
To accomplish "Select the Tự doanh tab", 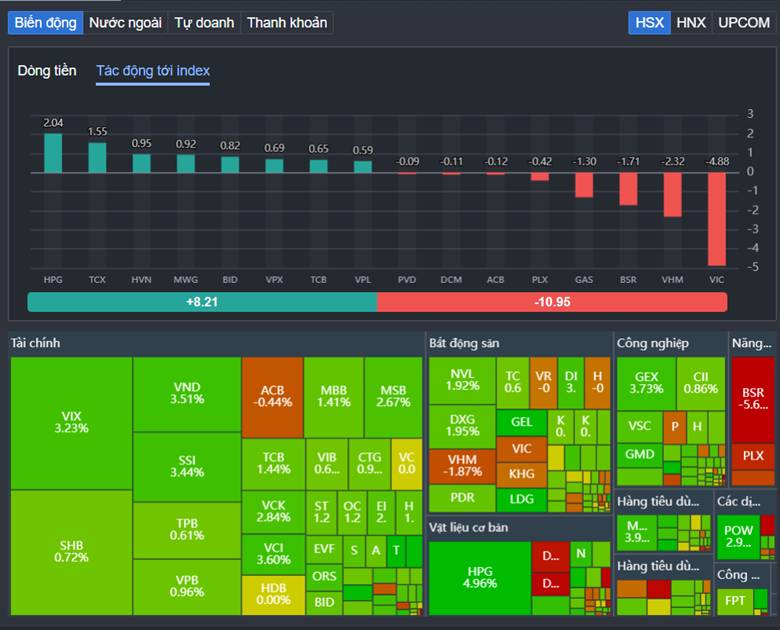I will click(x=204, y=23).
